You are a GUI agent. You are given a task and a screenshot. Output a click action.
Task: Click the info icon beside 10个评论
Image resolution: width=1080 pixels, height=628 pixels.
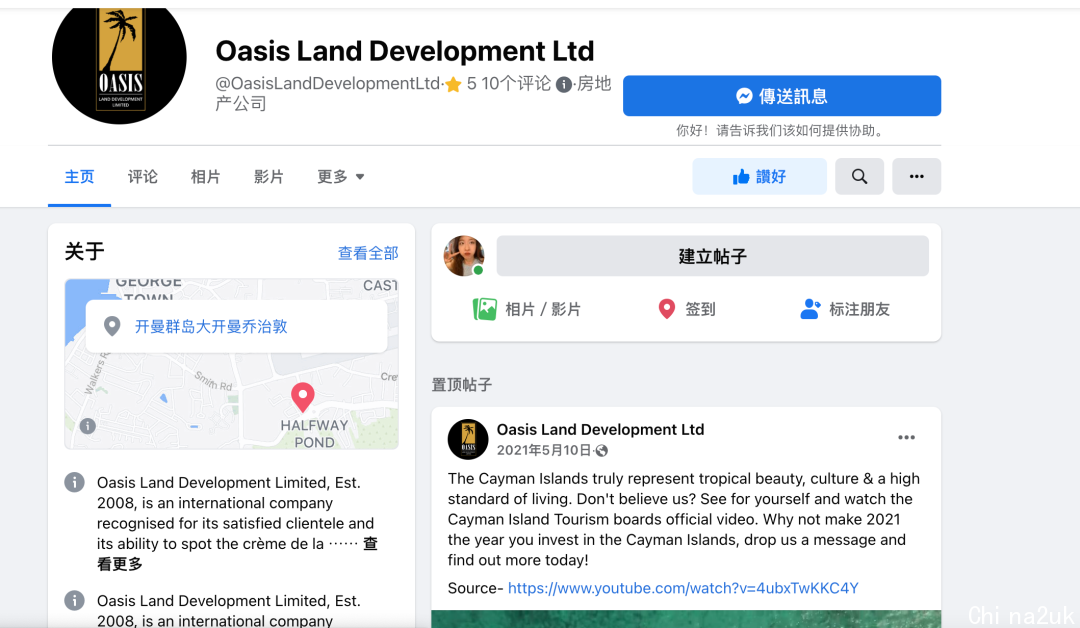[563, 85]
